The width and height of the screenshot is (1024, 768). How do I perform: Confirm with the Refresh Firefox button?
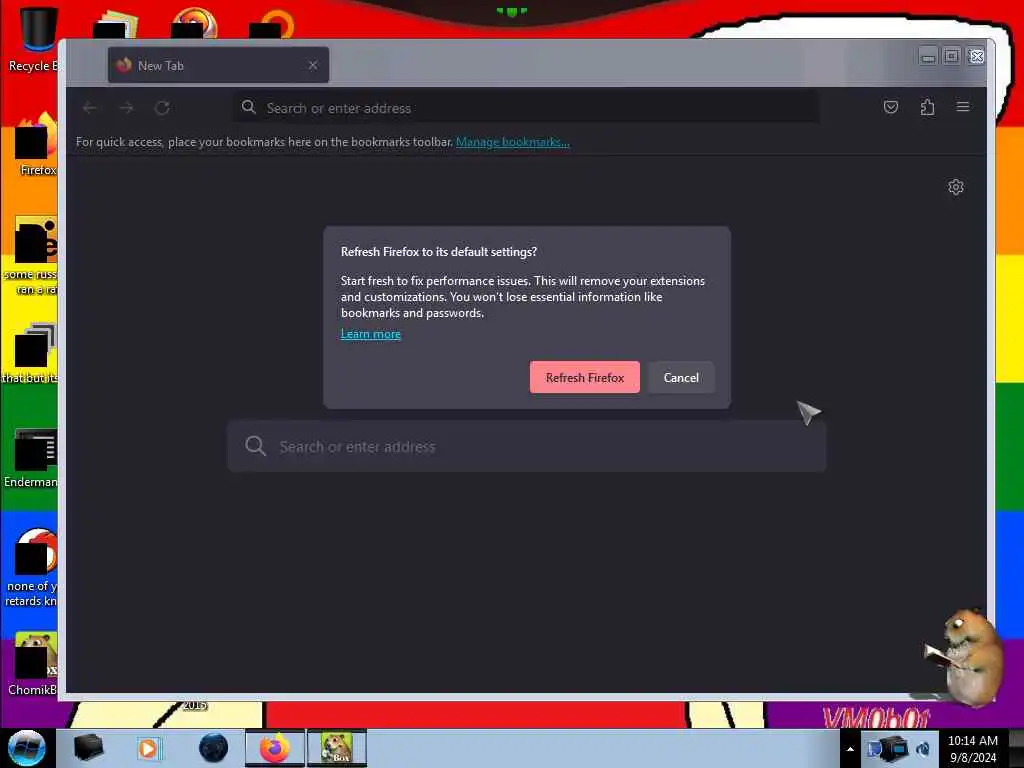point(584,377)
